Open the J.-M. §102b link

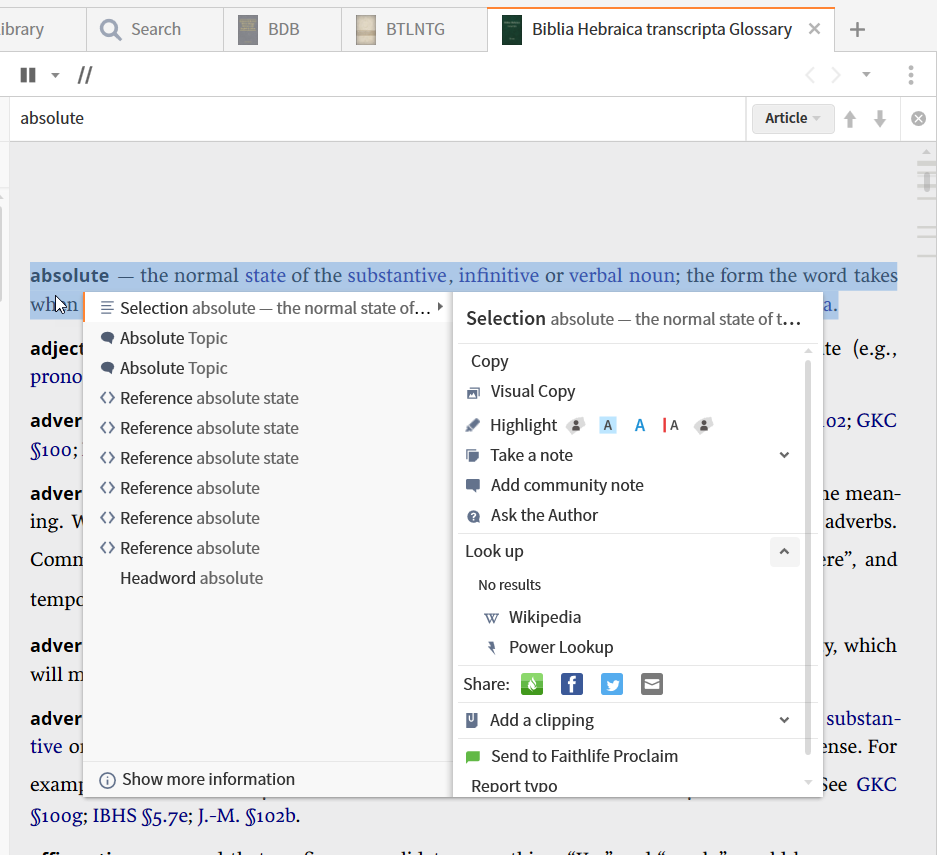pos(246,816)
